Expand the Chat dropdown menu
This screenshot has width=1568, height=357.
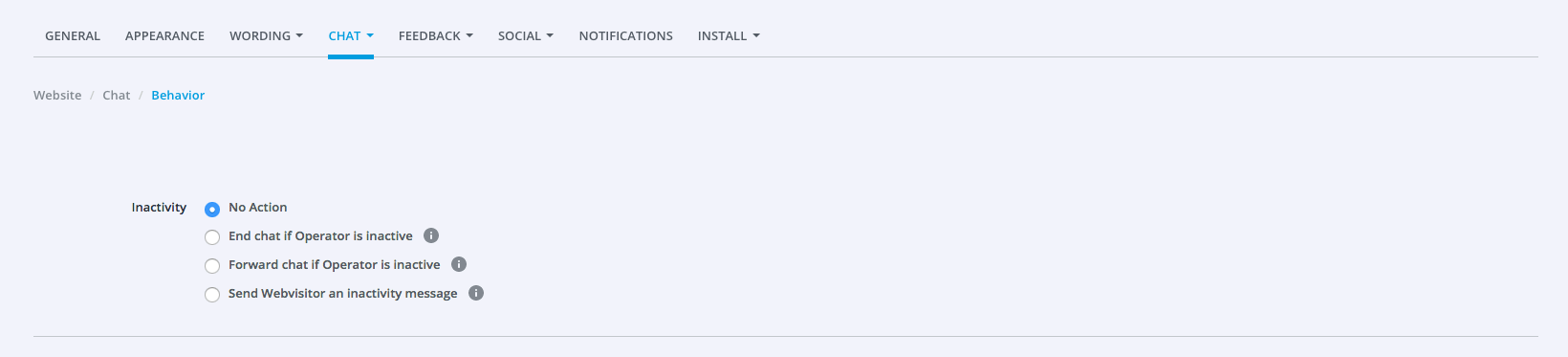pos(351,35)
